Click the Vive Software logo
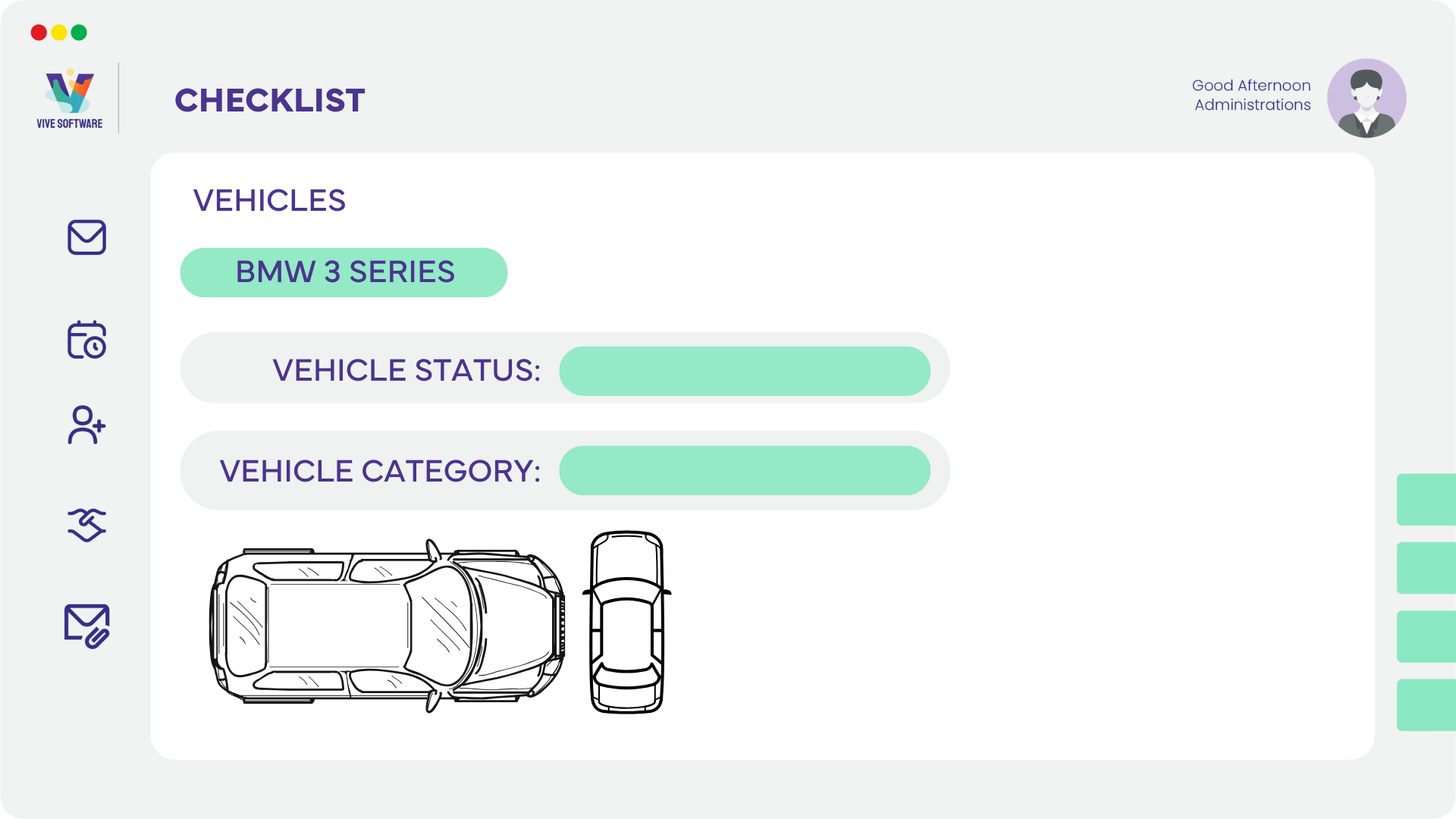This screenshot has height=819, width=1456. [x=70, y=99]
